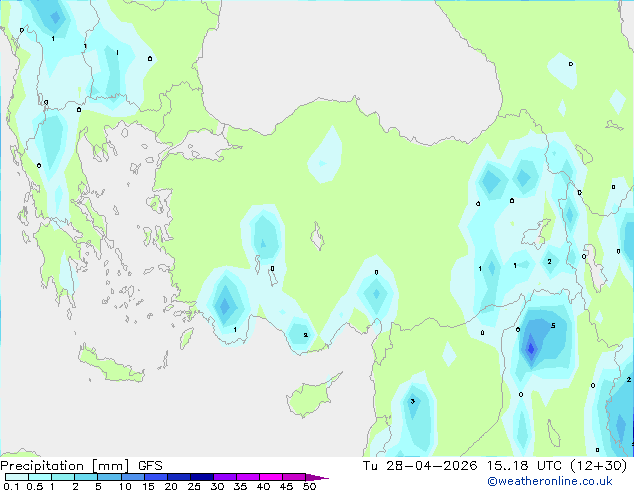The image size is (634, 490).
Task: Click the Tu 28-04-2026 date label
Action: coord(420,466)
